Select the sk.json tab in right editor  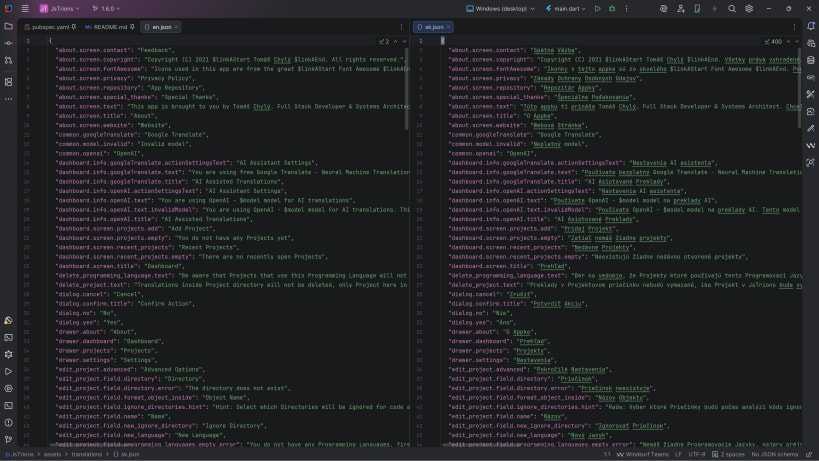pos(434,27)
